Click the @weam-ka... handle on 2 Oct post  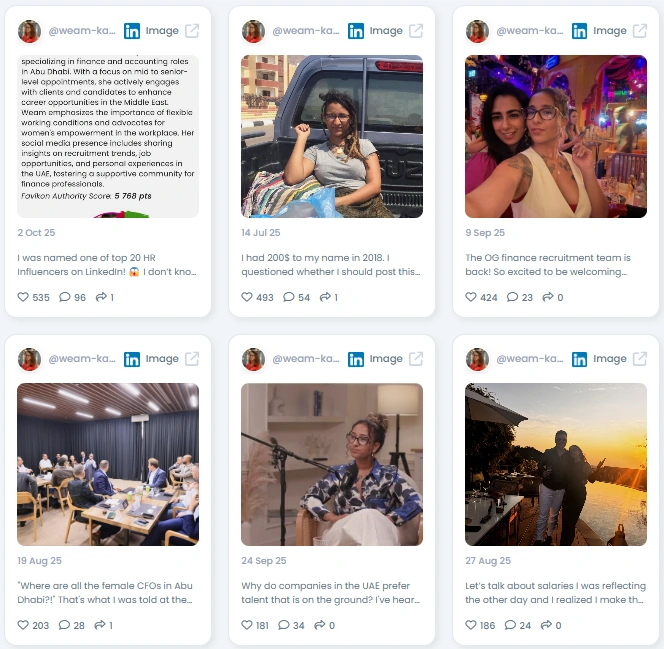point(82,30)
